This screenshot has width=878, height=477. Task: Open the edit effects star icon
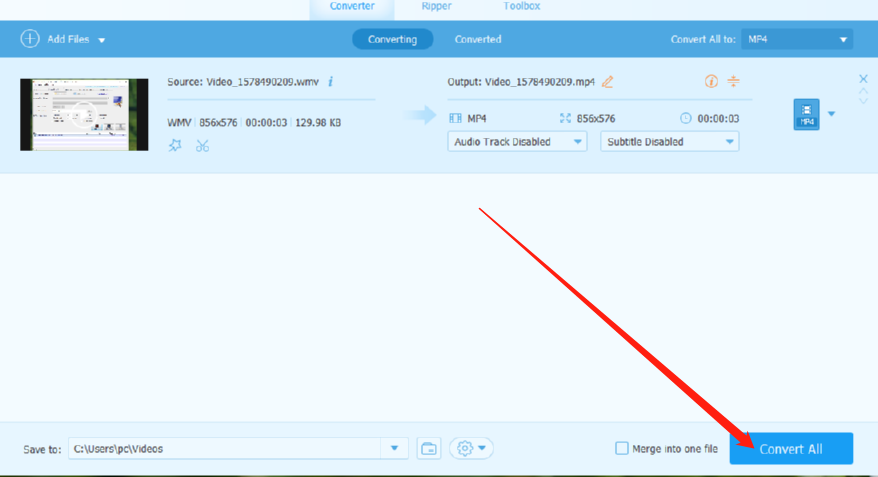coord(175,146)
